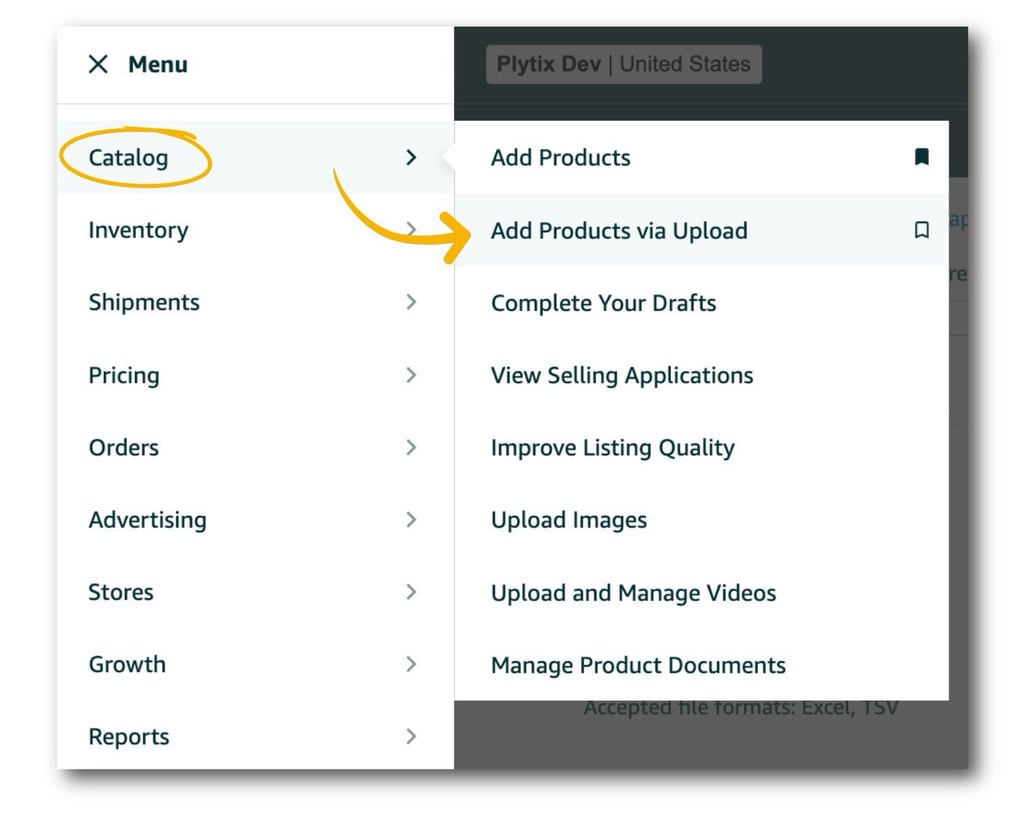The image size is (1032, 814).
Task: Open Upload and Manage Videos
Action: (633, 592)
